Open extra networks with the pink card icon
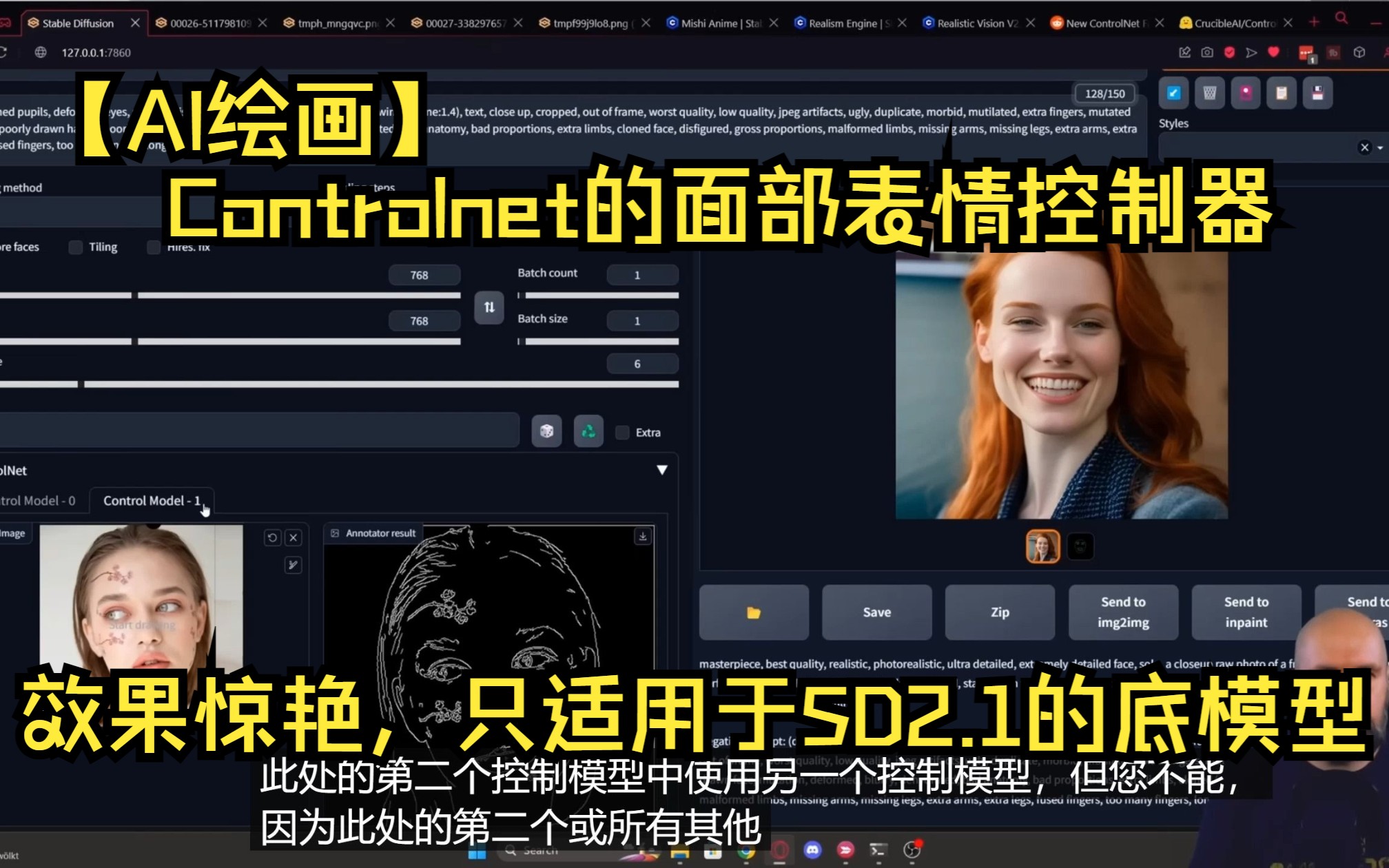The image size is (1389, 868). click(1246, 93)
